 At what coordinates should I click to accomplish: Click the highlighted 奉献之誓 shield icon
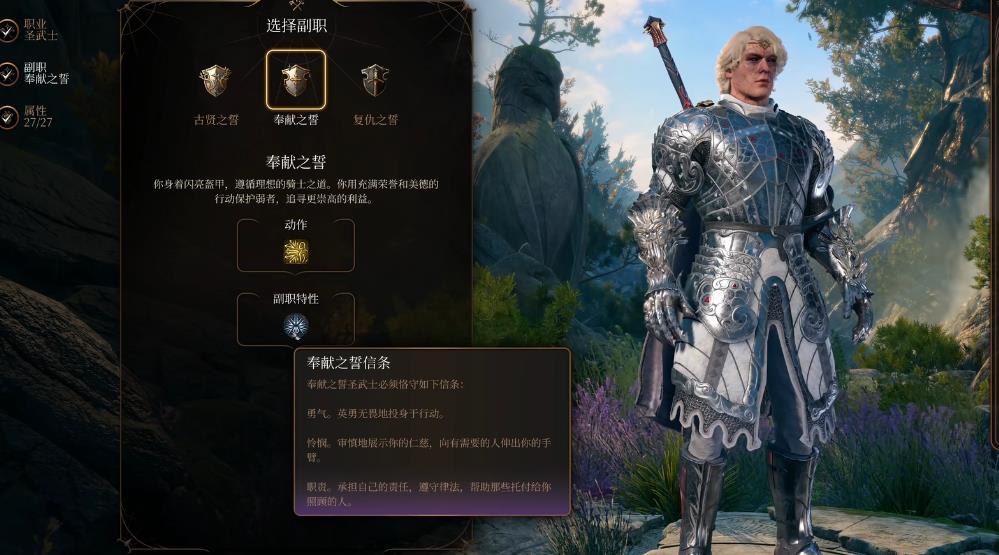(296, 80)
